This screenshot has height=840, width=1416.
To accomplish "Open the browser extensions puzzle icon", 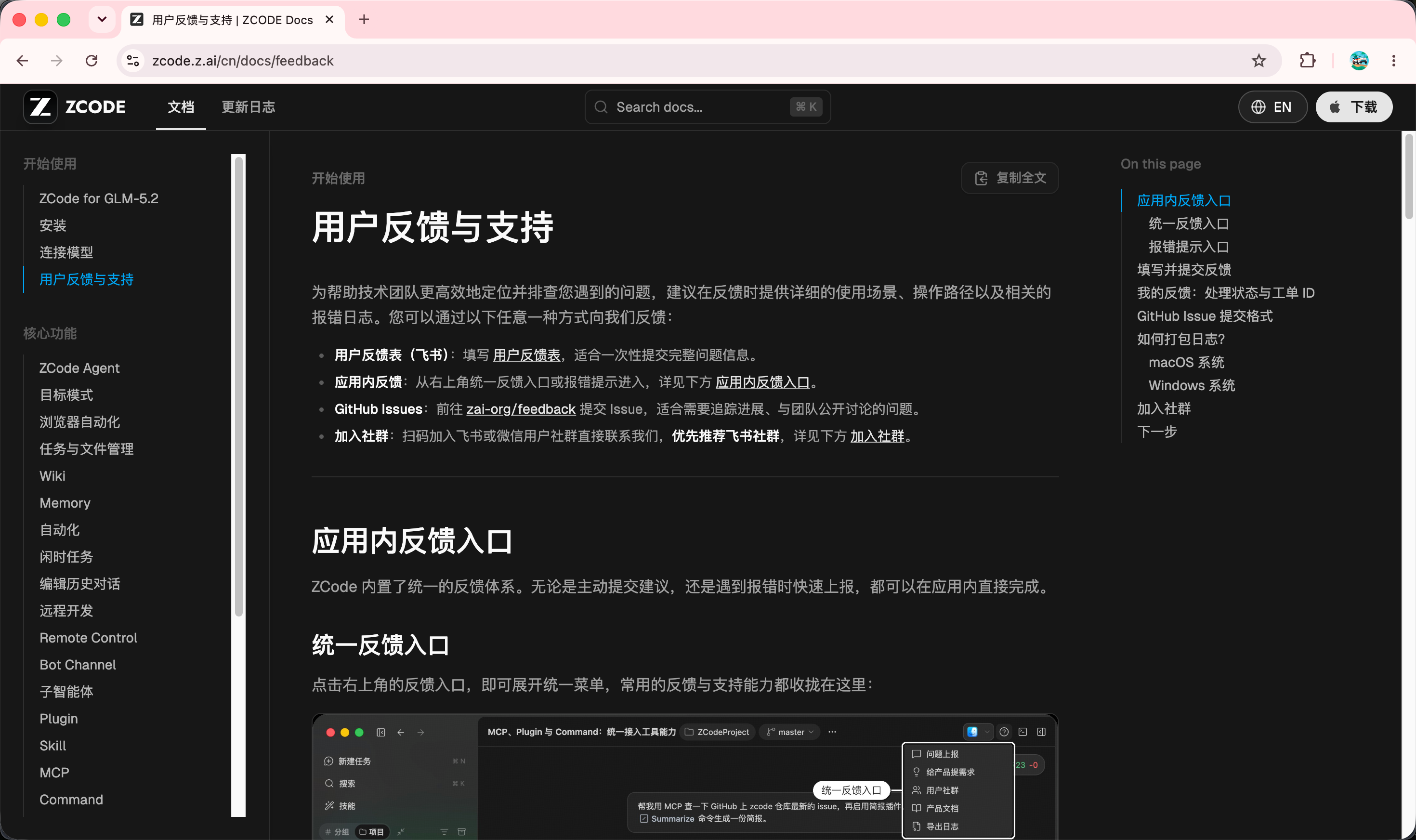I will coord(1307,61).
